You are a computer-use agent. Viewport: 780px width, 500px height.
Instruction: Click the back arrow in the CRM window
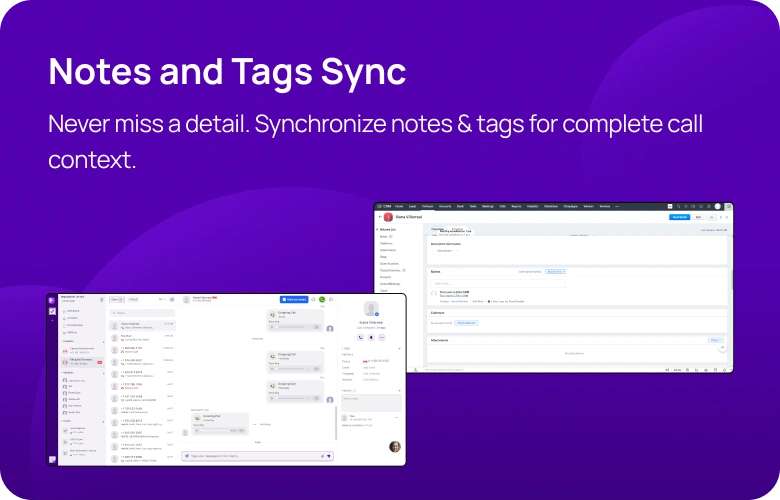point(380,217)
